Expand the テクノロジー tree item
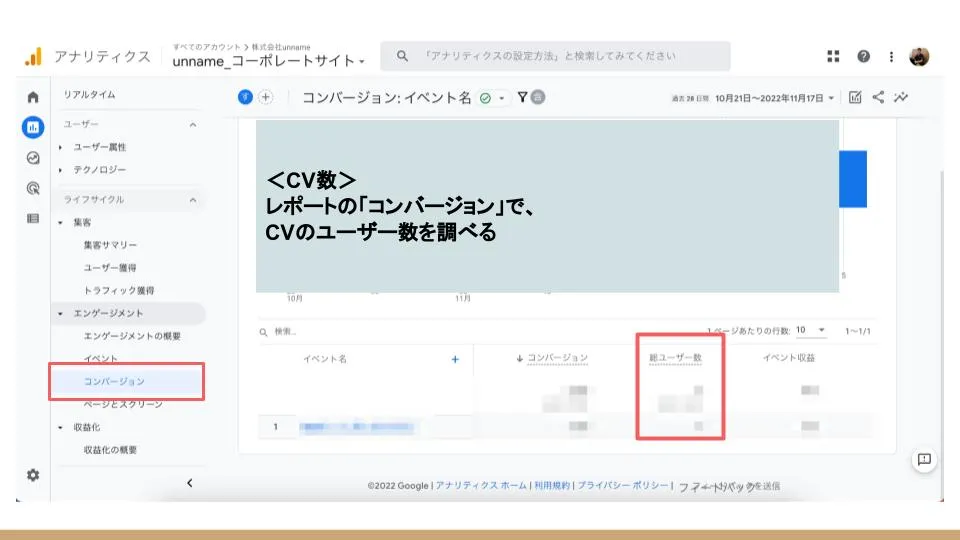The width and height of the screenshot is (960, 540). 60,170
